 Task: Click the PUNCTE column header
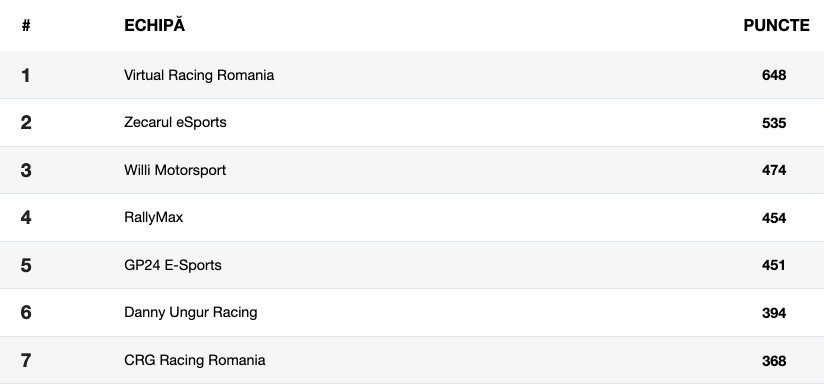pos(776,25)
